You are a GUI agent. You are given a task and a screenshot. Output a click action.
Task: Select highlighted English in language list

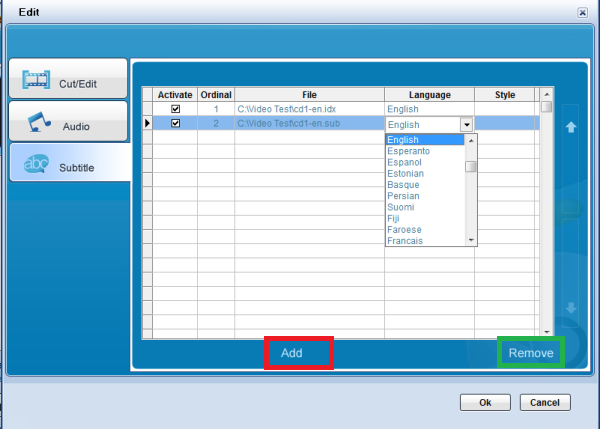[425, 140]
